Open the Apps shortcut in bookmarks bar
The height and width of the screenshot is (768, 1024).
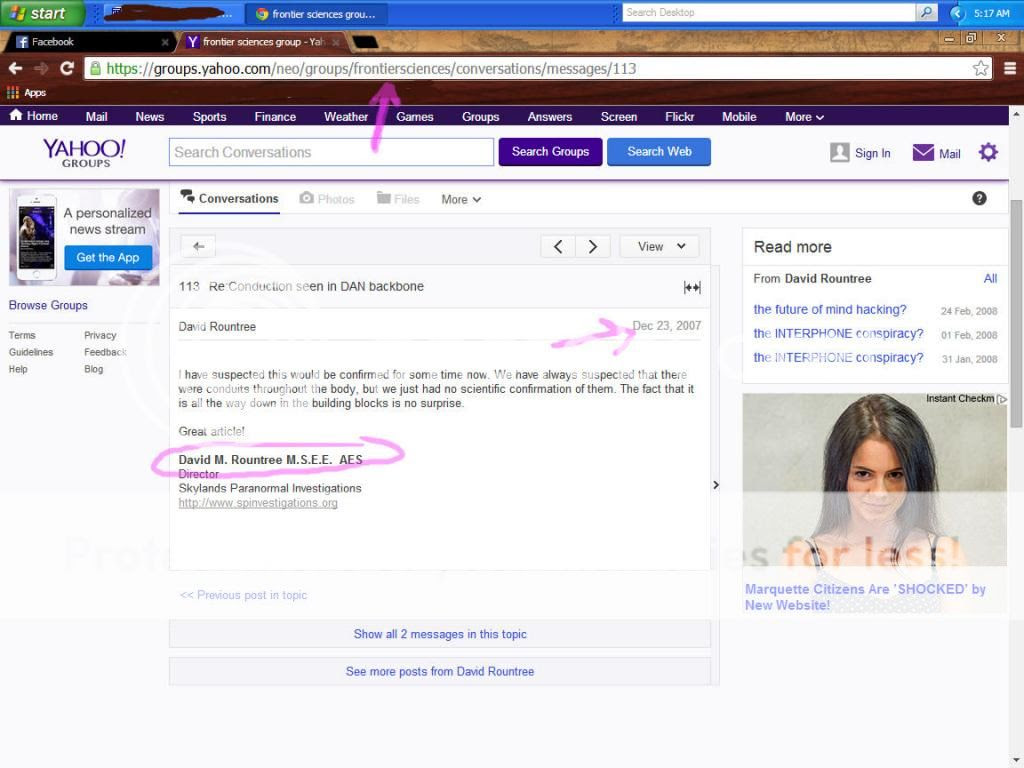tap(26, 93)
